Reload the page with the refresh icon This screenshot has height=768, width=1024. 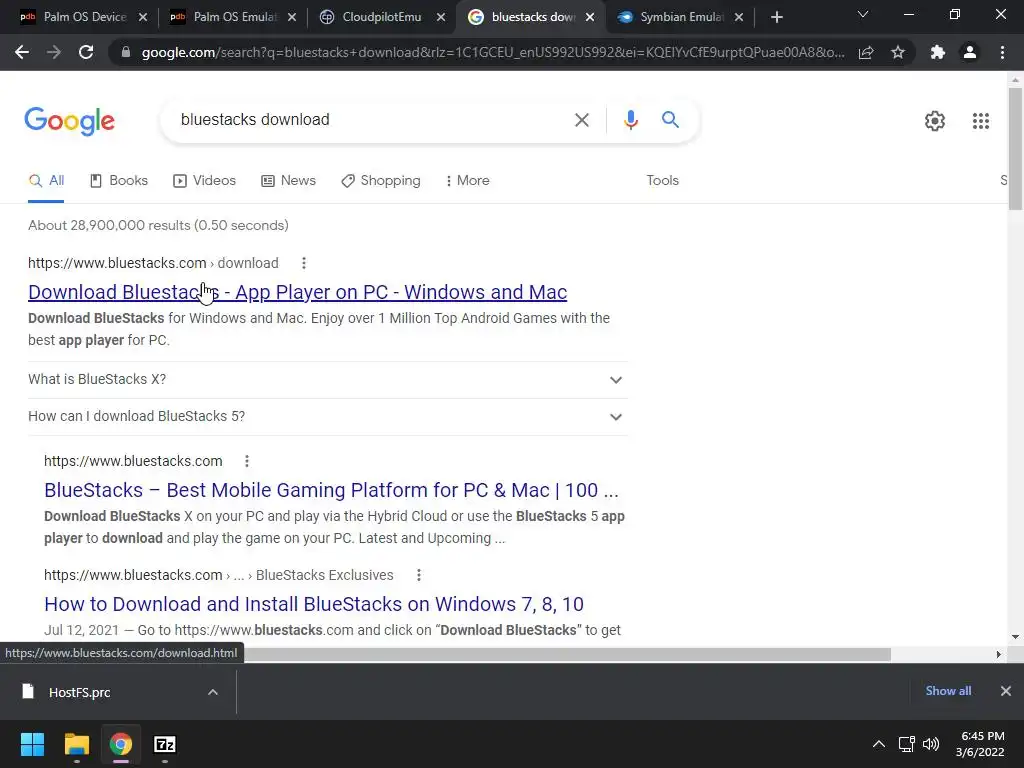86,52
